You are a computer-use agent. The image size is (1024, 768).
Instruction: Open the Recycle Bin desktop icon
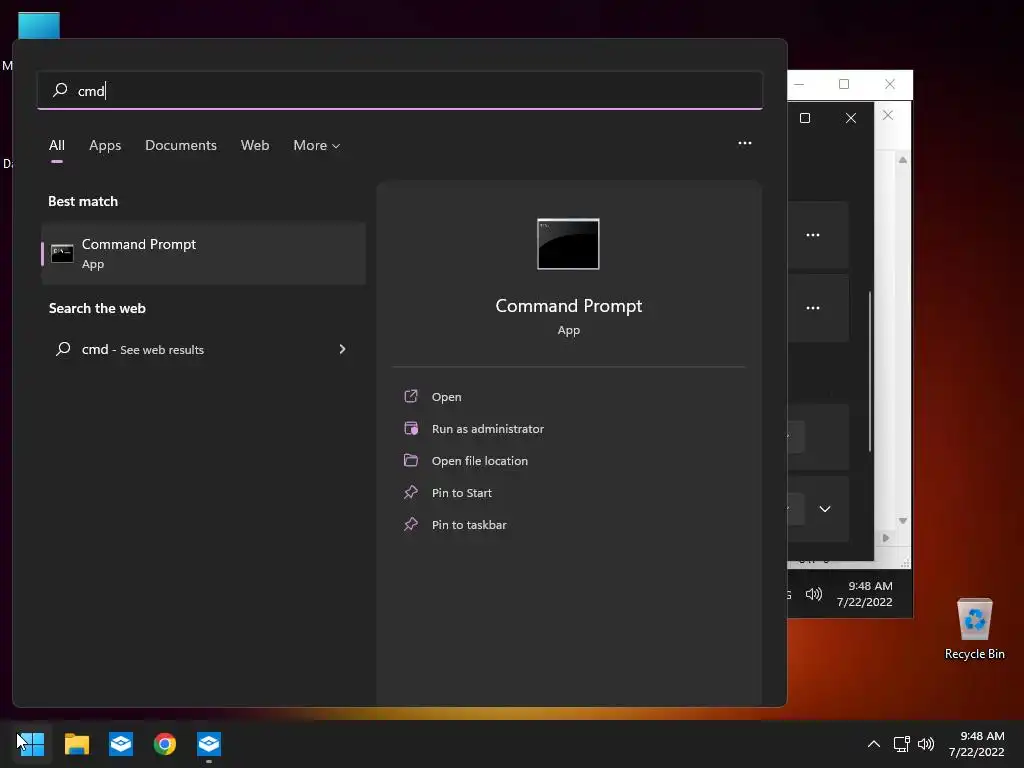pos(974,629)
